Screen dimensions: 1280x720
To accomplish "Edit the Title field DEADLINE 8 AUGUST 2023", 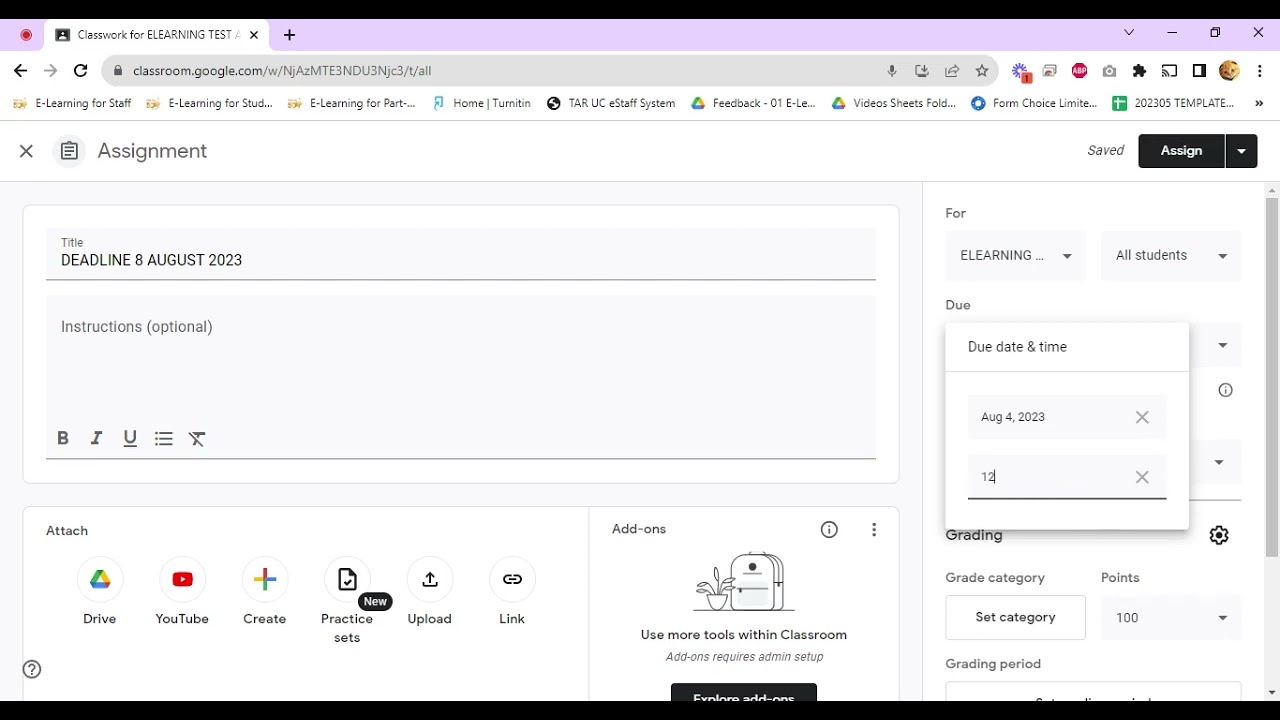I will [x=461, y=254].
